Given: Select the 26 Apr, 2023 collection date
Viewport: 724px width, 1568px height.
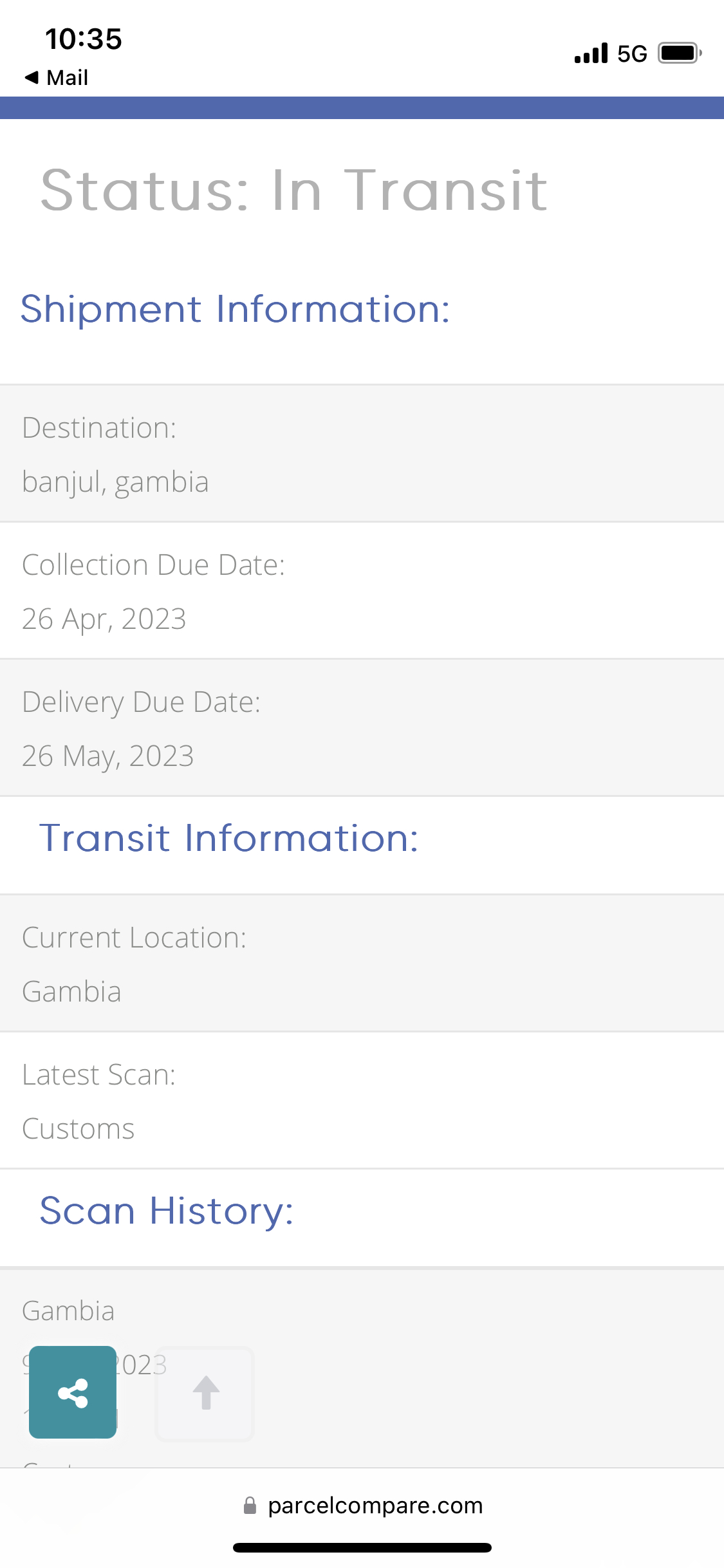Looking at the screenshot, I should pyautogui.click(x=104, y=619).
